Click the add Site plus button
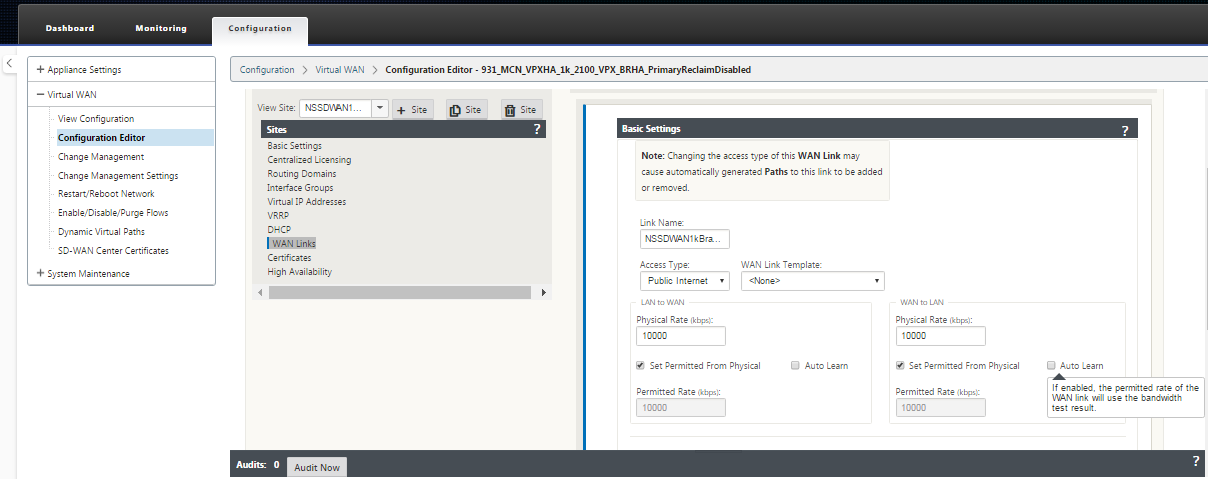The height and width of the screenshot is (479, 1208). pos(412,110)
